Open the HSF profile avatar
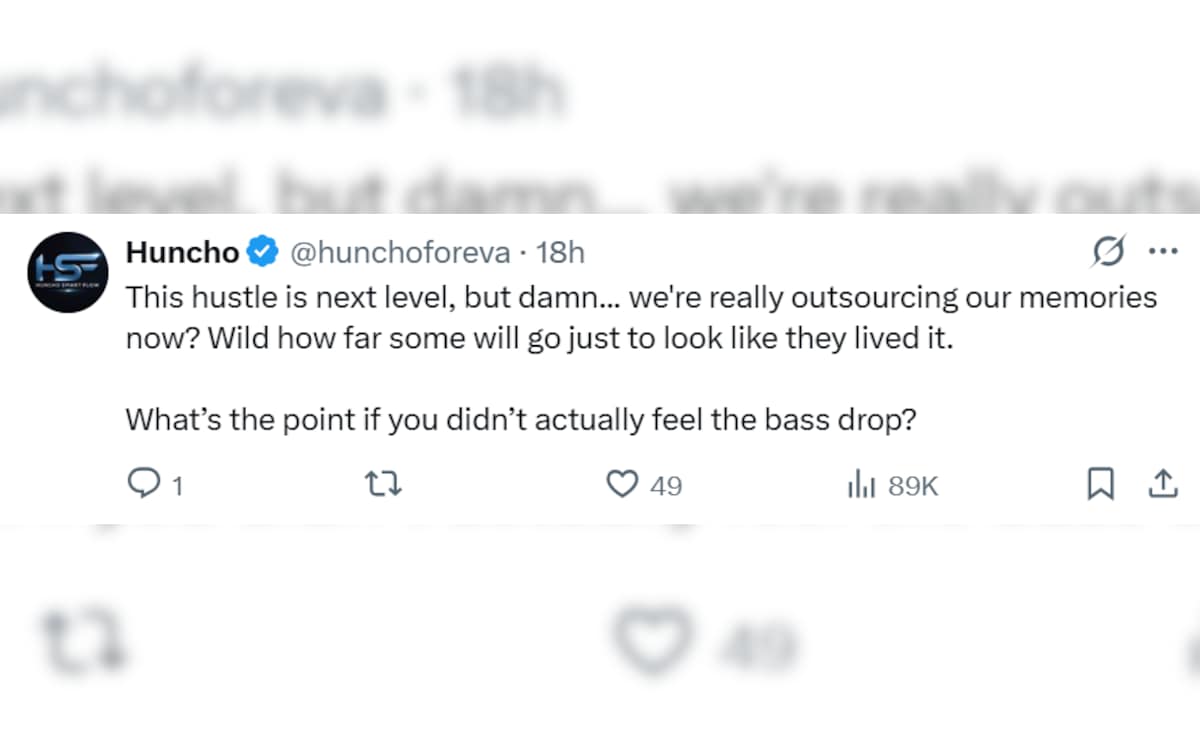Image resolution: width=1200 pixels, height=738 pixels. pyautogui.click(x=68, y=272)
